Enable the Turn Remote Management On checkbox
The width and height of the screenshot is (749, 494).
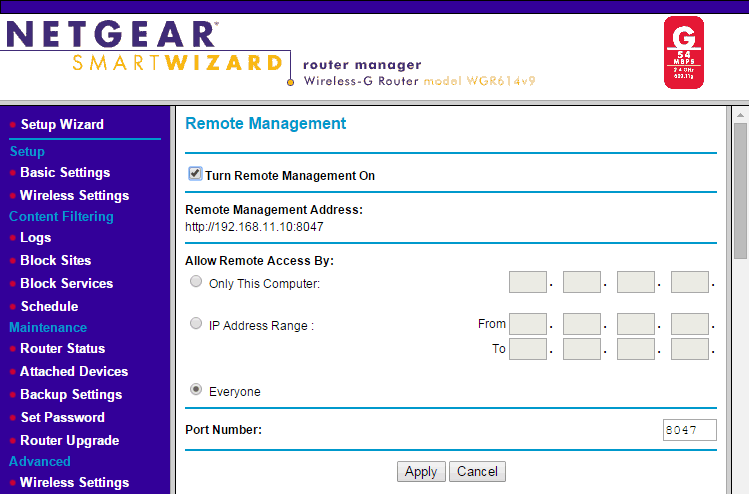195,174
